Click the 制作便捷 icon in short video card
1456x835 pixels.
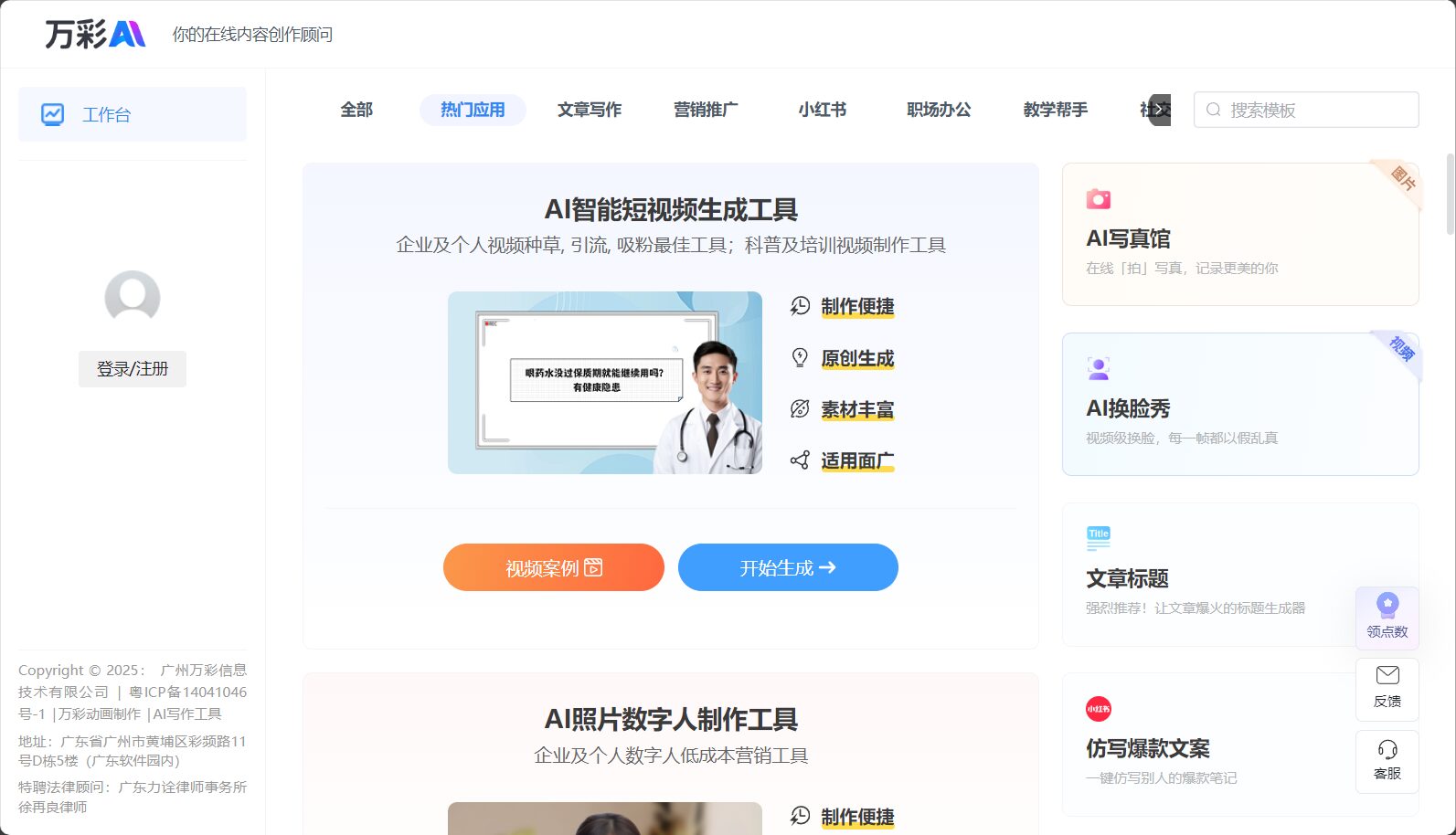pyautogui.click(x=800, y=306)
